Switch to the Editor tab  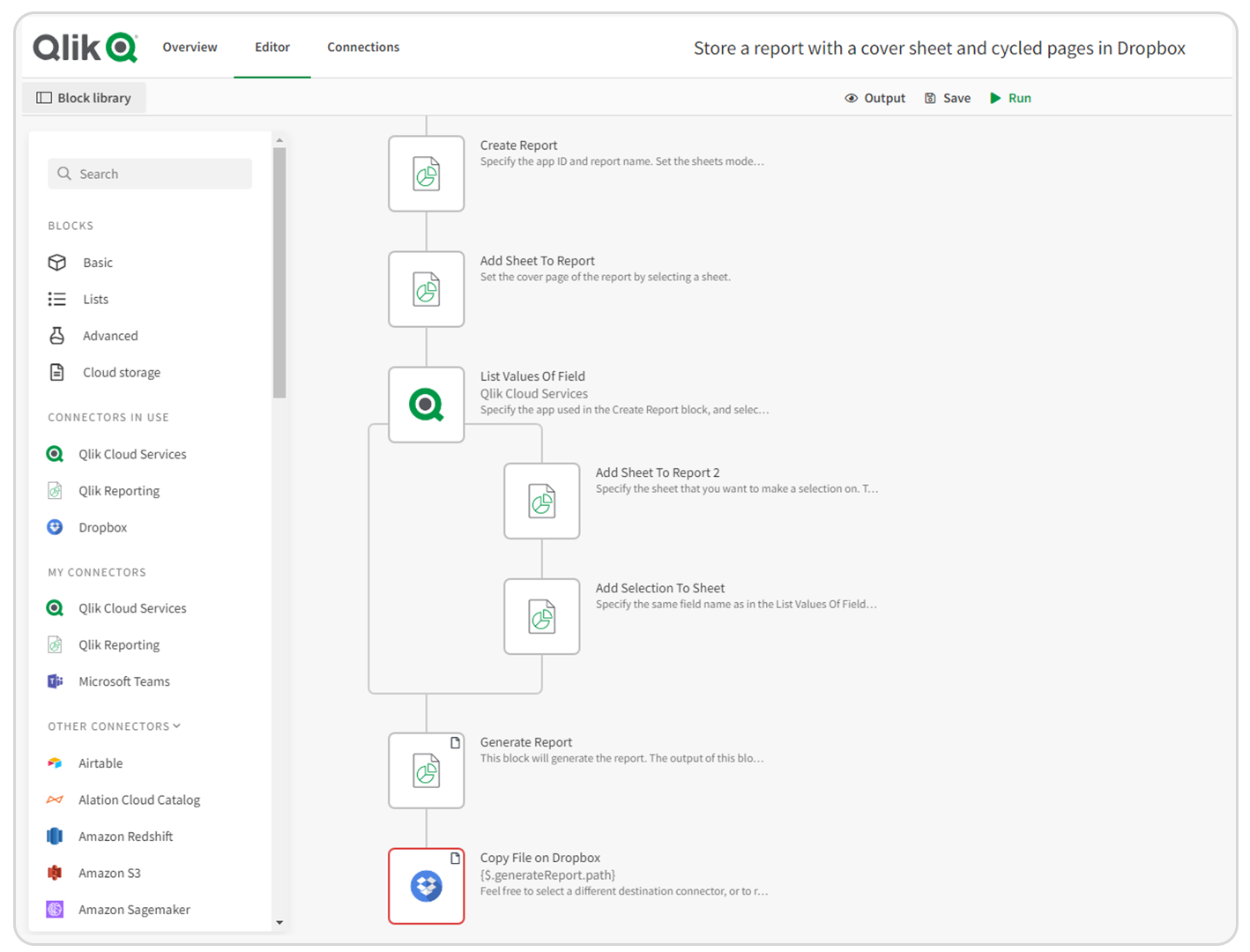[272, 47]
